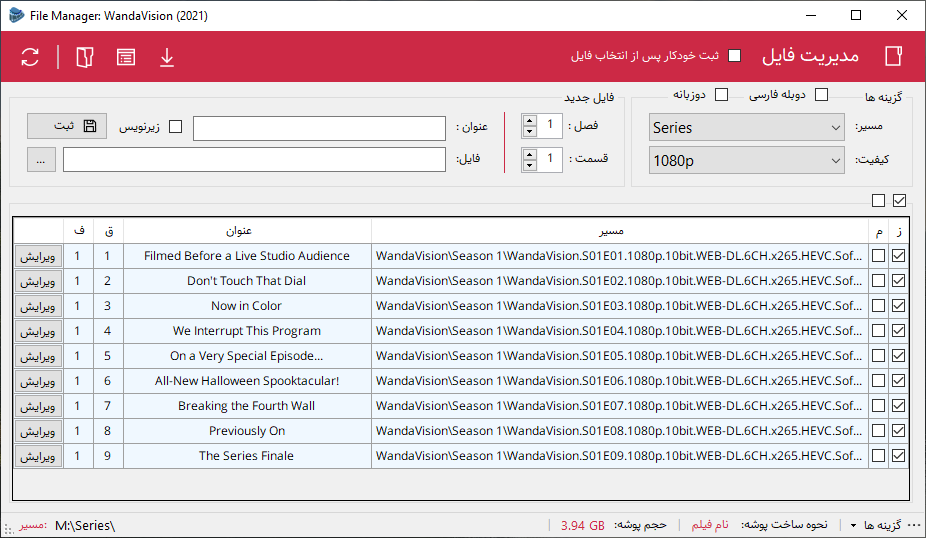
Task: Click ویرایش for We Interrupt This Program
Action: [38, 332]
